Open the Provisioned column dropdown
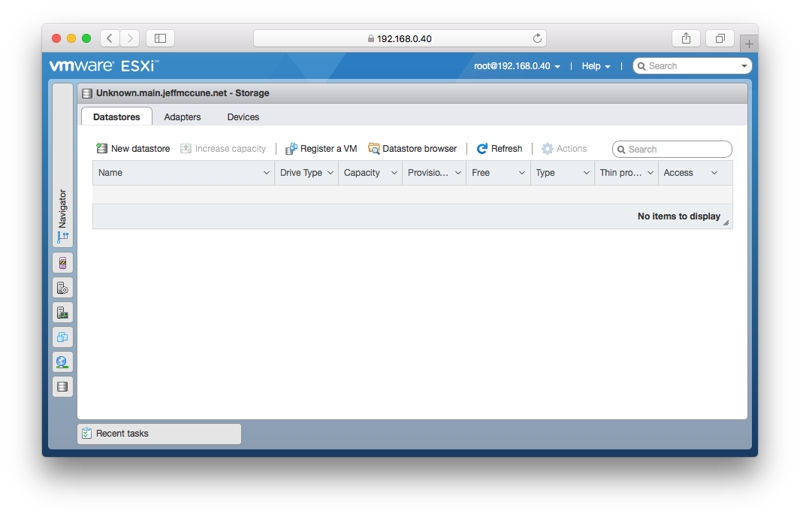The height and width of the screenshot is (517, 800). (458, 173)
